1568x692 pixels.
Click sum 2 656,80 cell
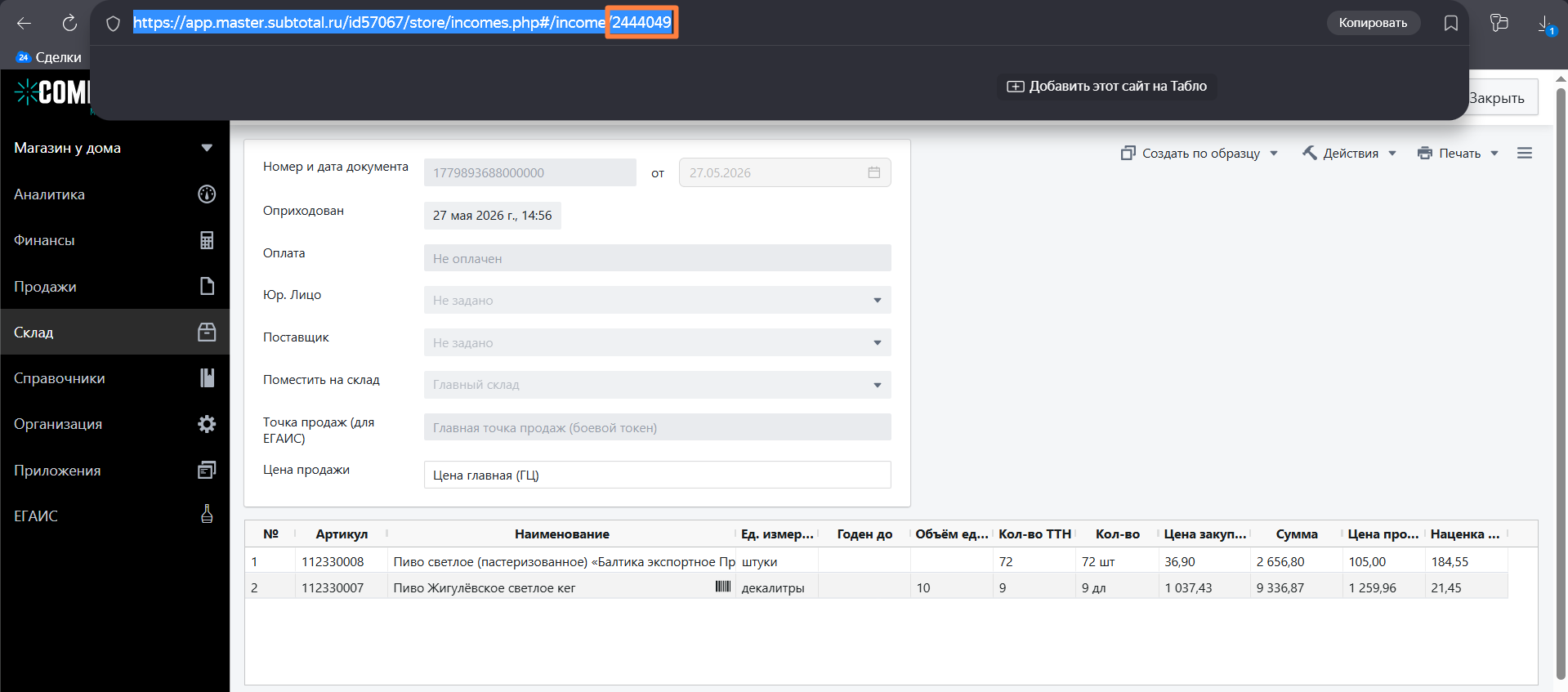(x=1297, y=561)
